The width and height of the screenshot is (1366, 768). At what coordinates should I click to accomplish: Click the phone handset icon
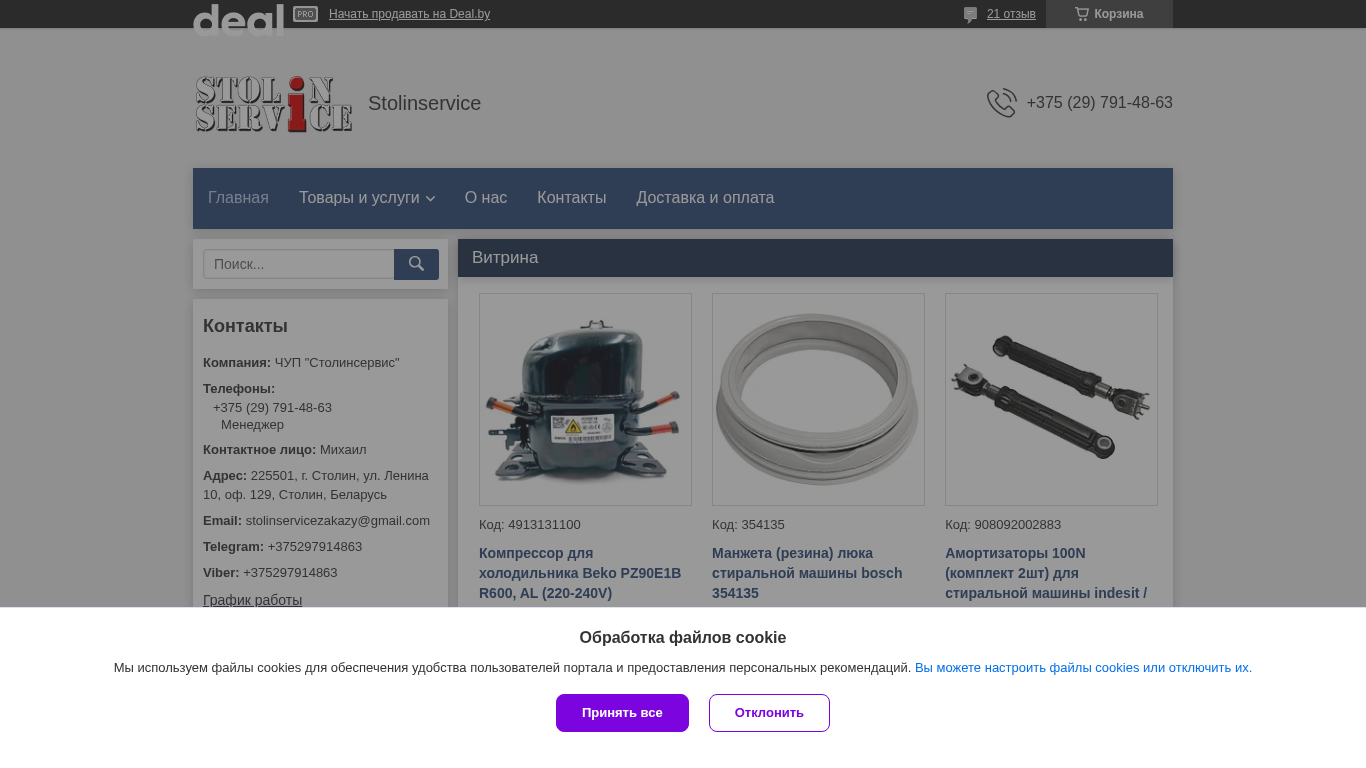tap(1002, 103)
